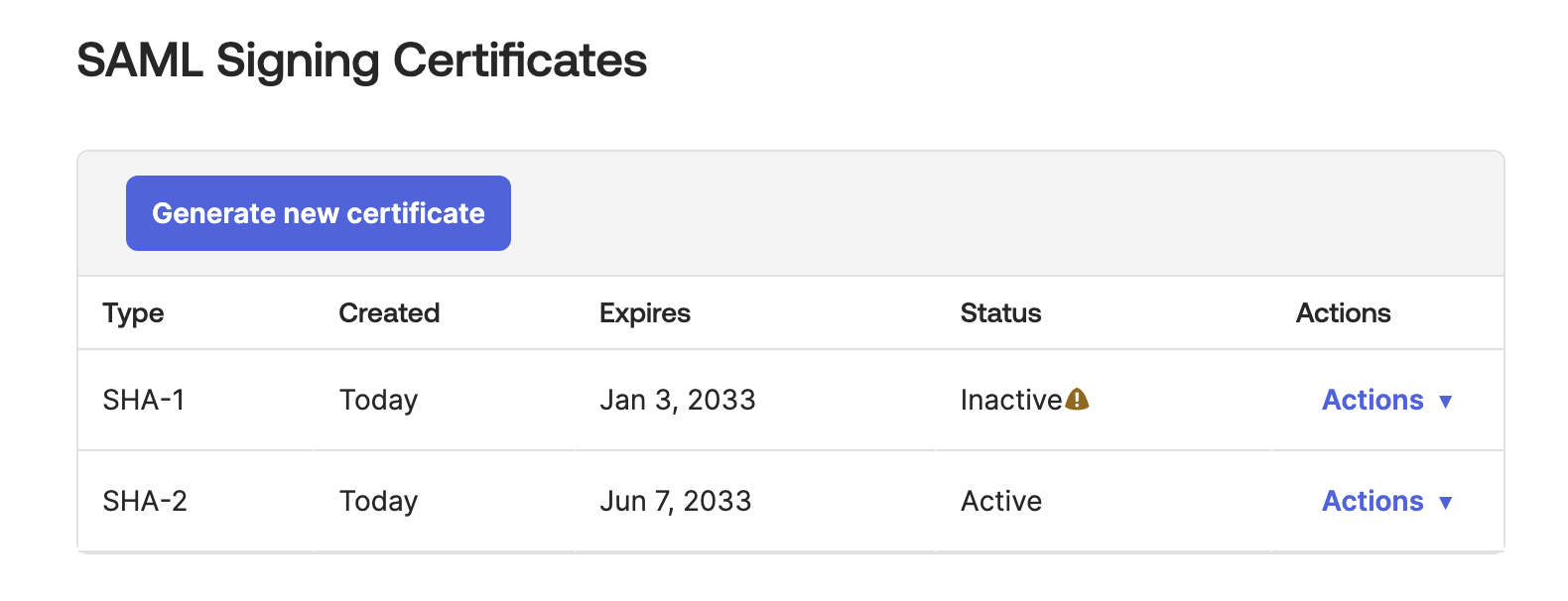The image size is (1568, 601).
Task: Expand the dropdown arrow in SHA-2 row
Action: click(1446, 503)
